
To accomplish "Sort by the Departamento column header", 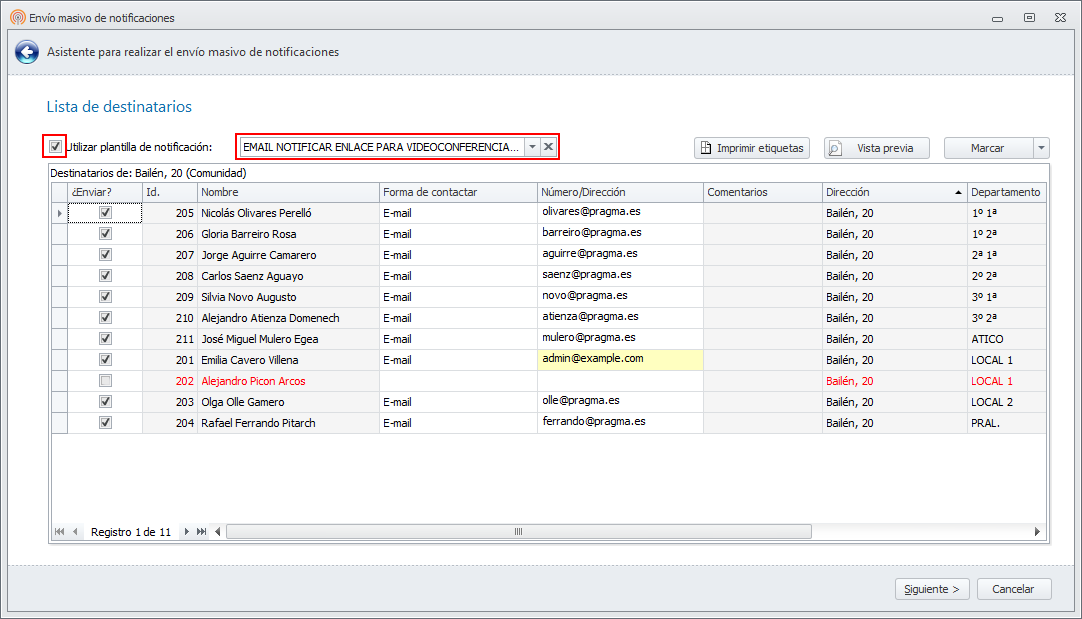I will (1006, 192).
